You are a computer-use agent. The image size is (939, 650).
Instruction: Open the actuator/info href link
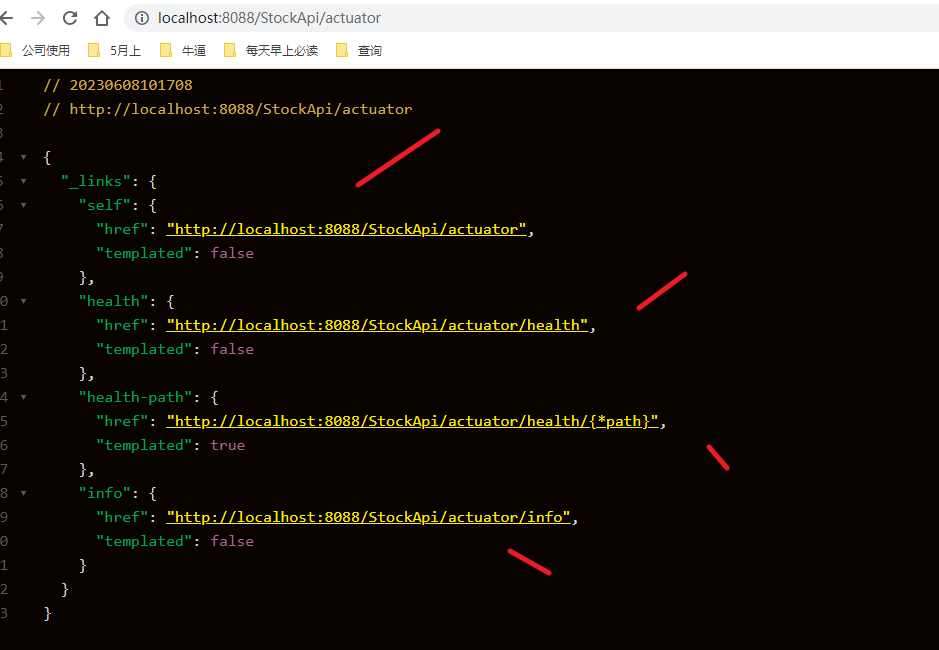click(368, 517)
